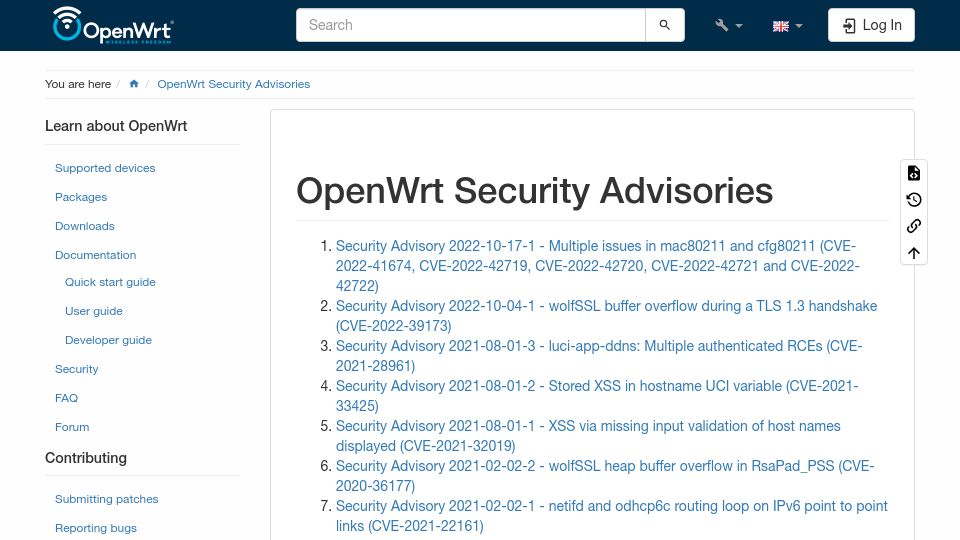Image resolution: width=960 pixels, height=540 pixels.
Task: Open Downloads sidebar link
Action: click(84, 226)
